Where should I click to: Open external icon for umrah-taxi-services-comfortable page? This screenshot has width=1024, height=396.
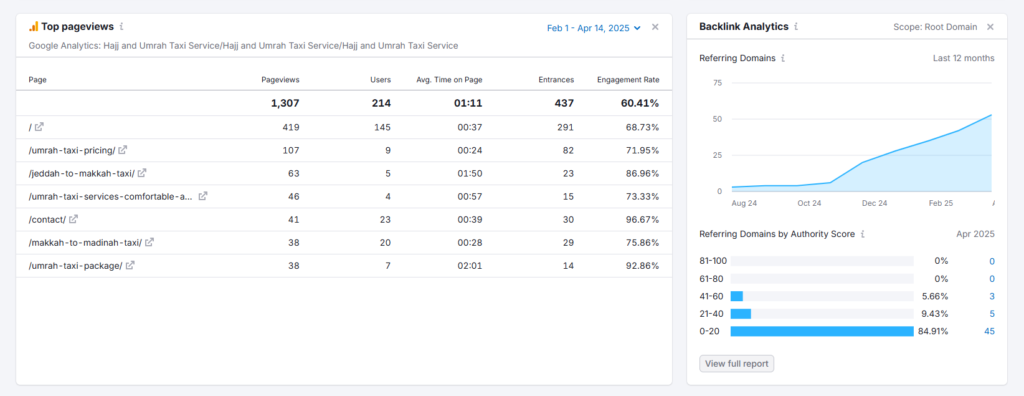point(203,196)
